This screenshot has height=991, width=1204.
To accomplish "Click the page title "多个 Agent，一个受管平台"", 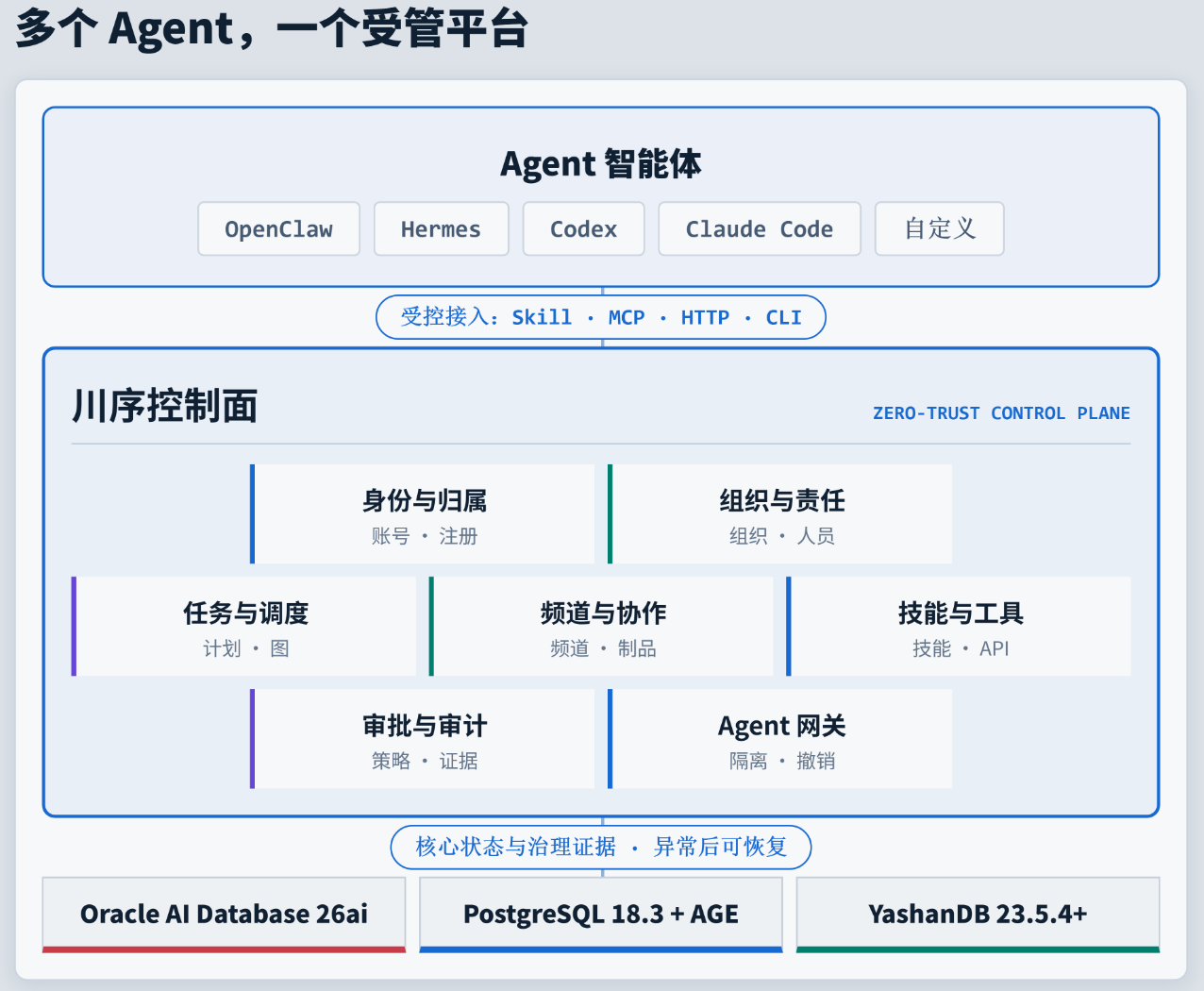I will pos(272,27).
